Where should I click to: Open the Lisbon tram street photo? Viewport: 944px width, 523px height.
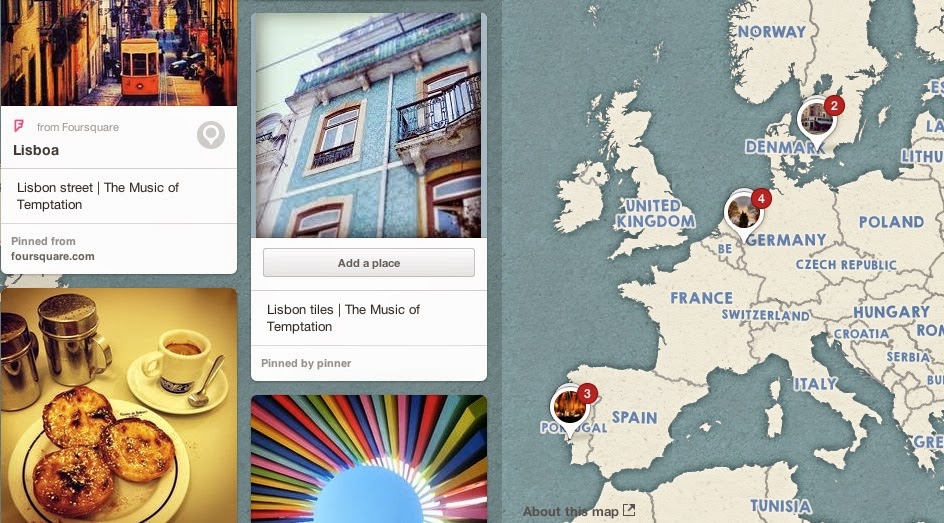[119, 53]
